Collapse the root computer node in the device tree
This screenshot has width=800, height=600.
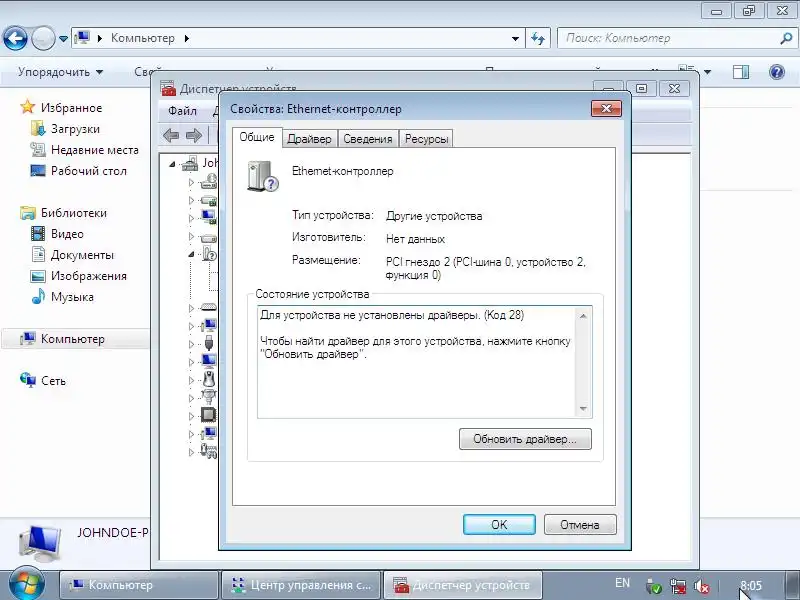pos(172,164)
